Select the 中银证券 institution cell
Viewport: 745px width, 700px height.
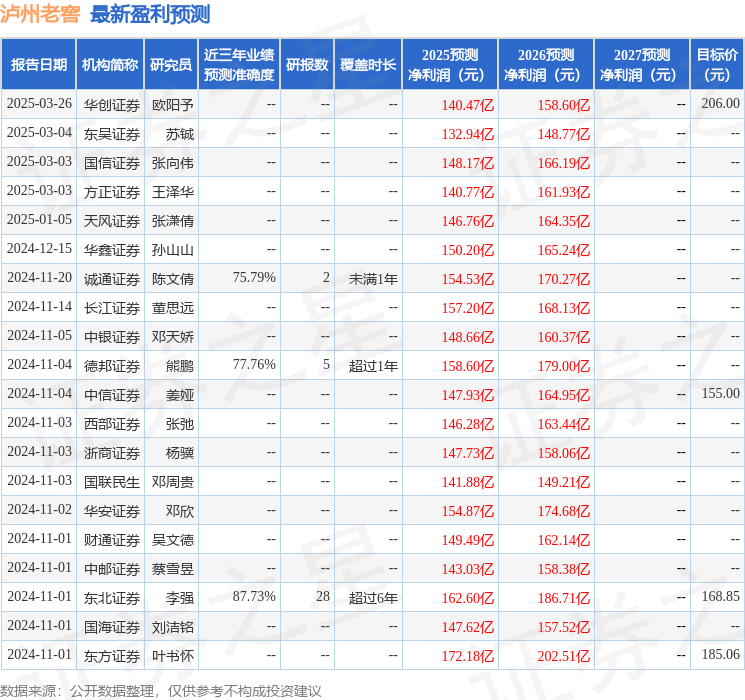(x=112, y=337)
